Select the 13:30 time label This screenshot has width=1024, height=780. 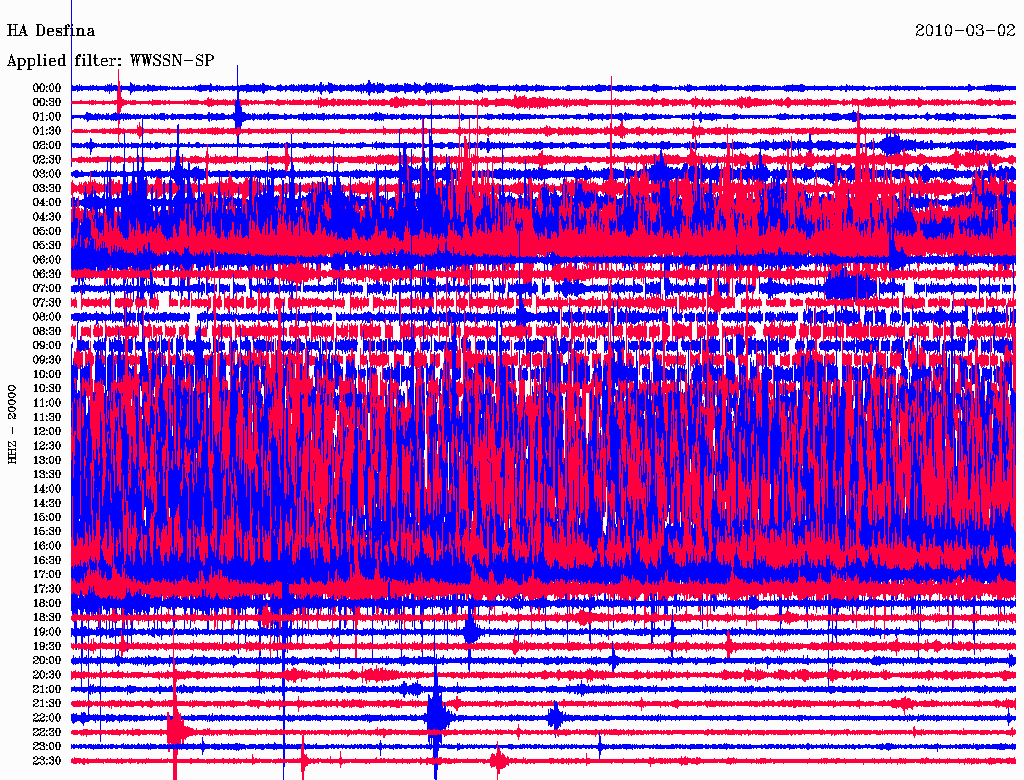click(x=47, y=474)
